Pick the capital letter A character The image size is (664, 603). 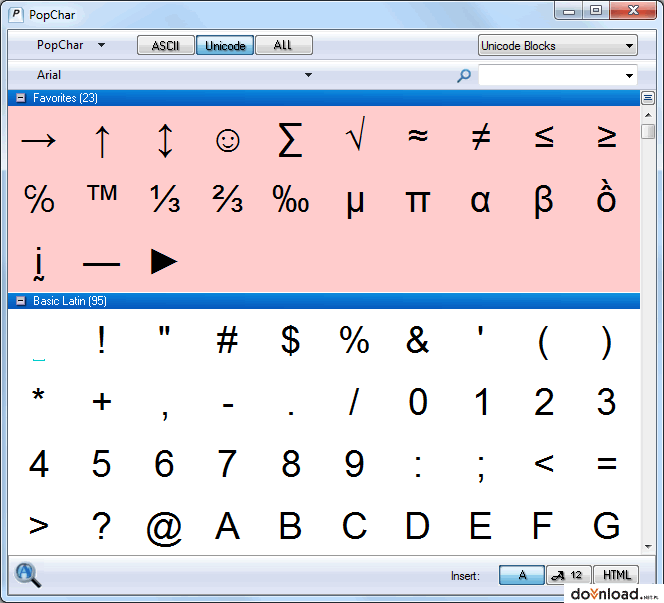click(x=228, y=526)
